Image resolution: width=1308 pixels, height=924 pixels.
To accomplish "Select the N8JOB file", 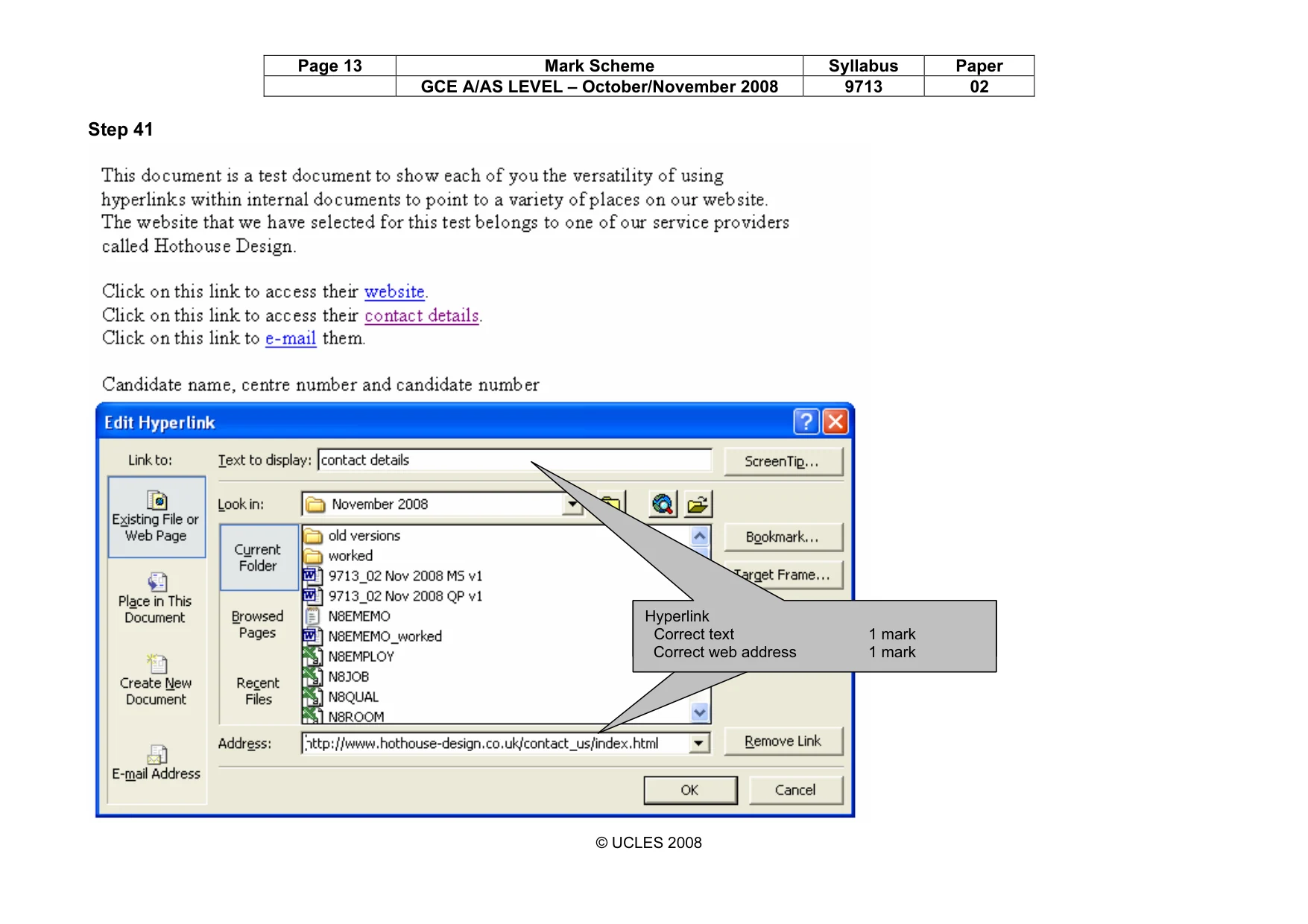I will pos(337,677).
